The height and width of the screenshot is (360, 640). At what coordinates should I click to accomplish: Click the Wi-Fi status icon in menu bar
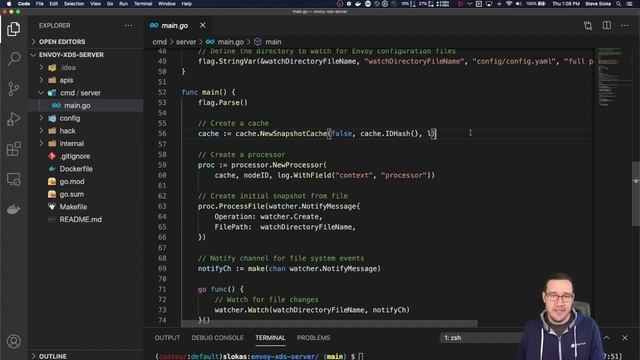pos(509,4)
